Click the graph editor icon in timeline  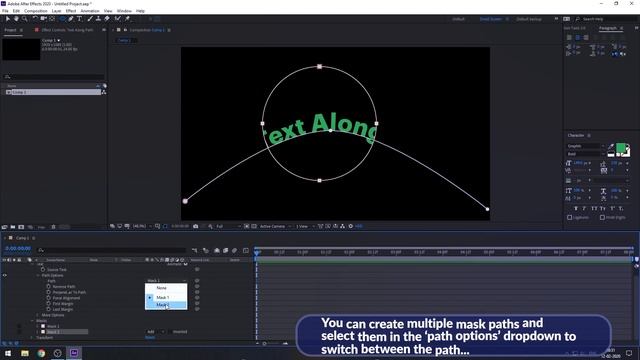coord(246,251)
